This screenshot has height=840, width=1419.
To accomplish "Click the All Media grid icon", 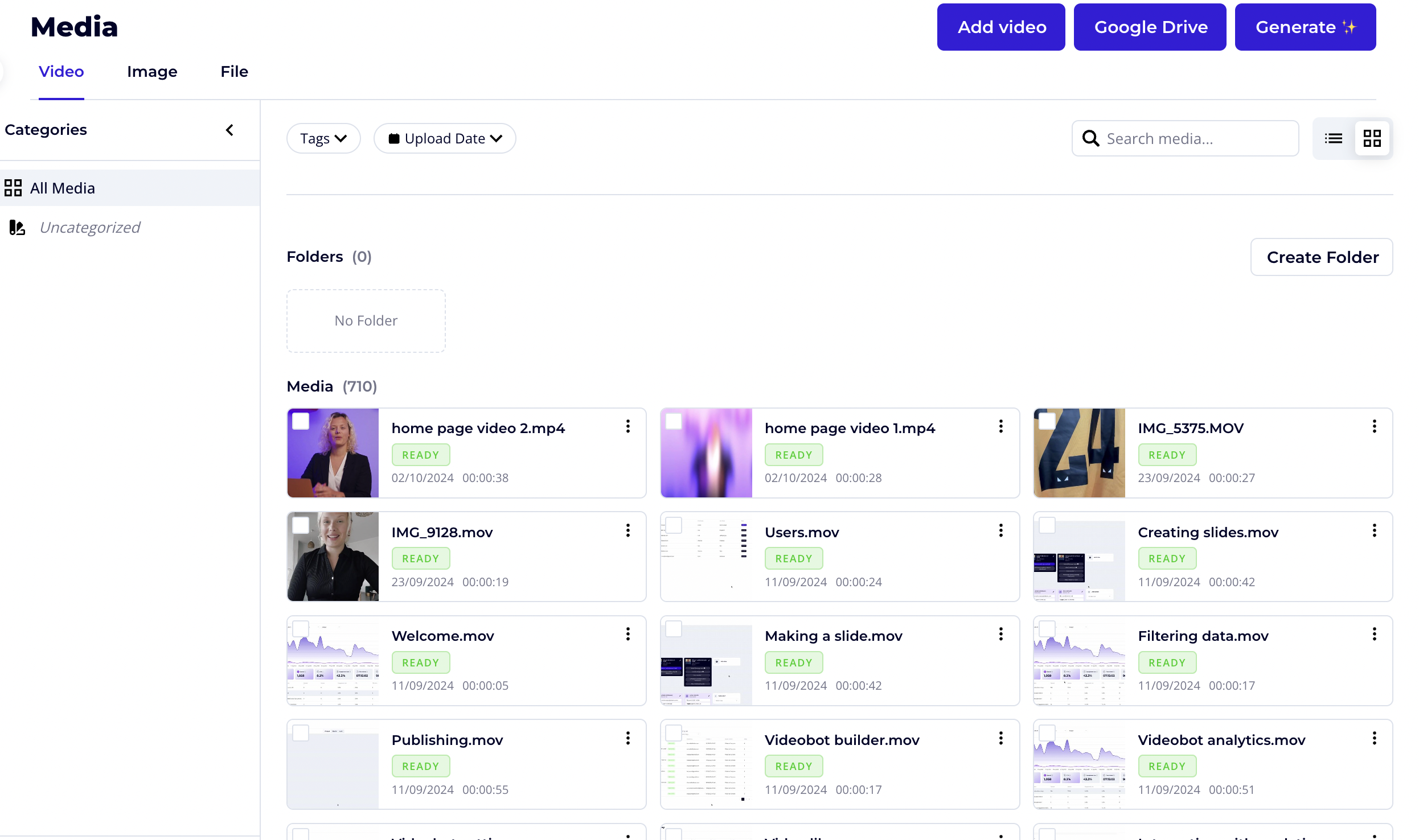I will (14, 187).
